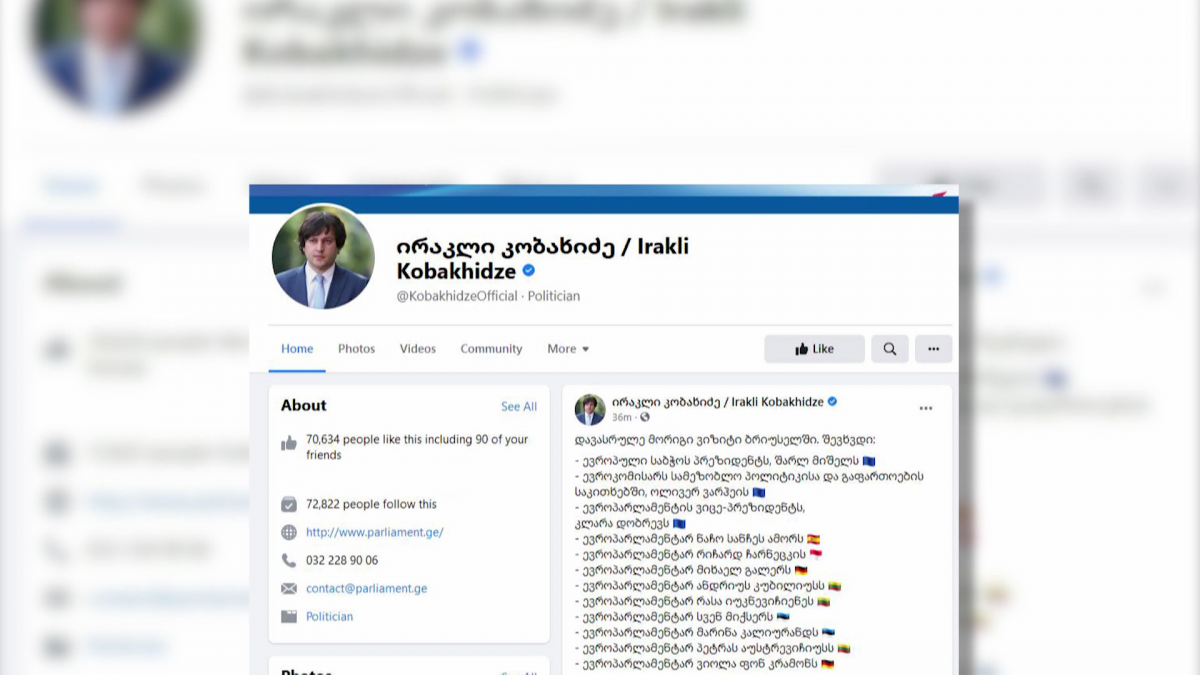Open See All in About section
The width and height of the screenshot is (1200, 675).
pyautogui.click(x=519, y=406)
